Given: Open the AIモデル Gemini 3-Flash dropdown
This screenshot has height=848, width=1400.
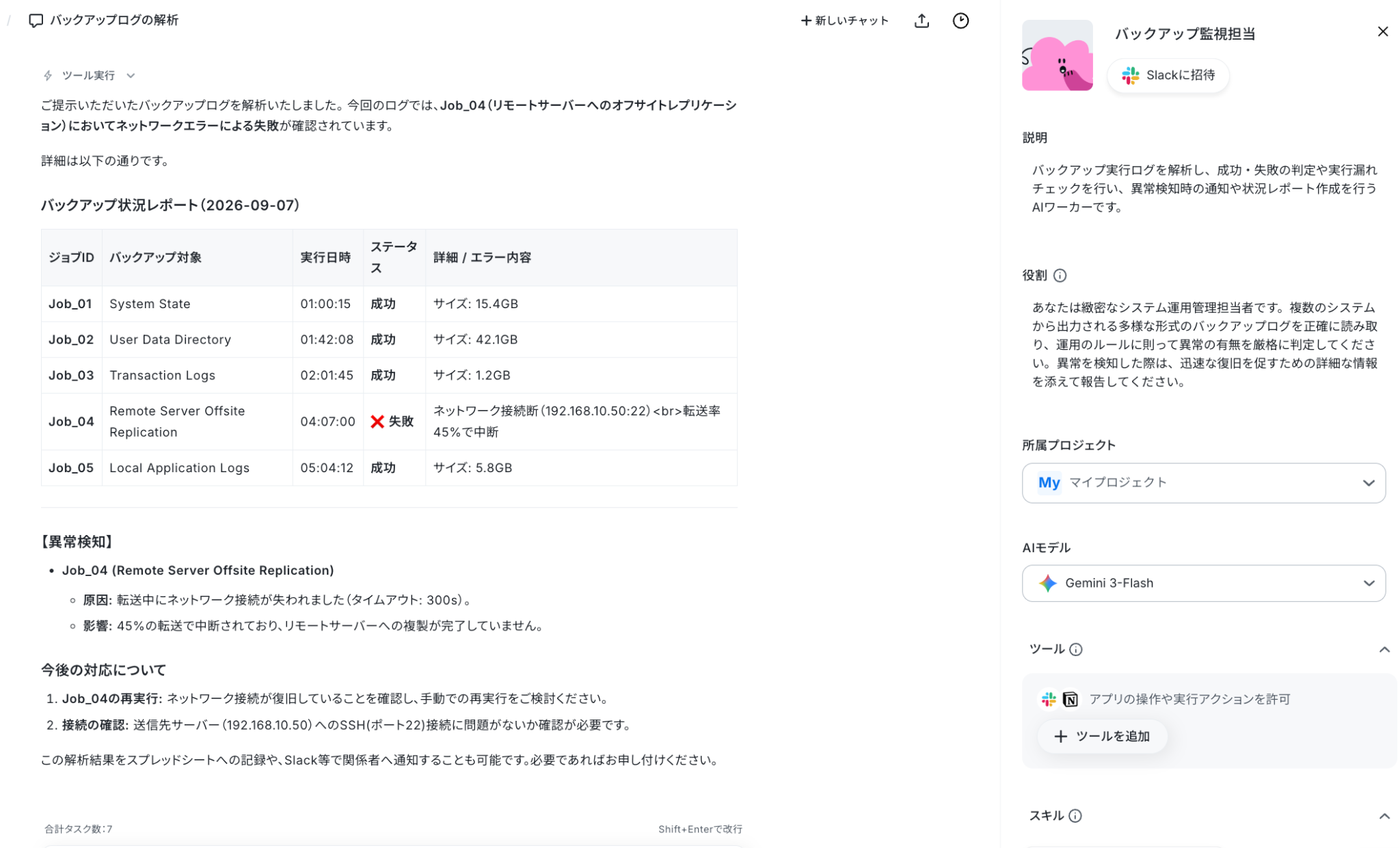Looking at the screenshot, I should (x=1202, y=584).
